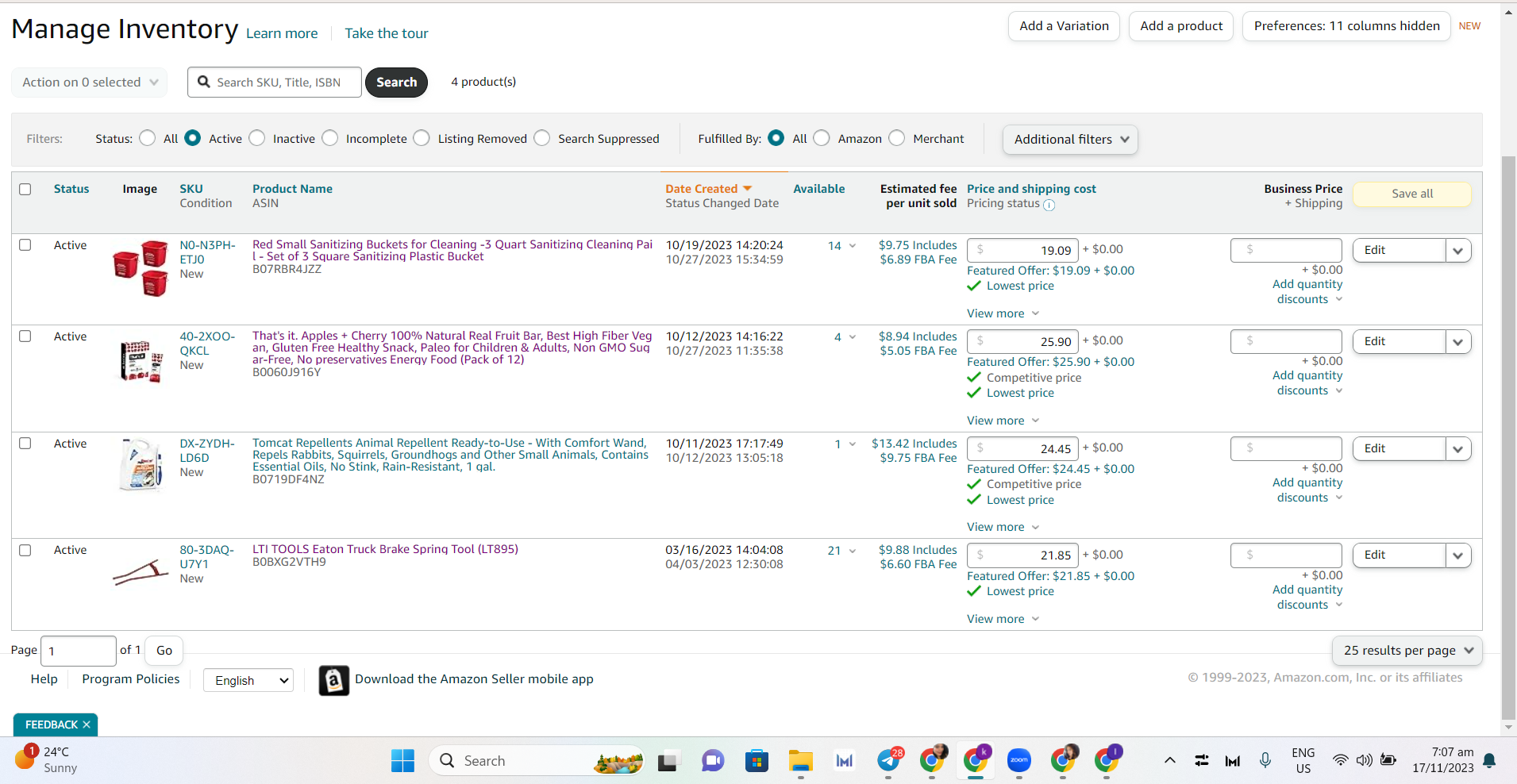Select the Search Suppressed status filter
This screenshot has width=1517, height=784.
[542, 138]
